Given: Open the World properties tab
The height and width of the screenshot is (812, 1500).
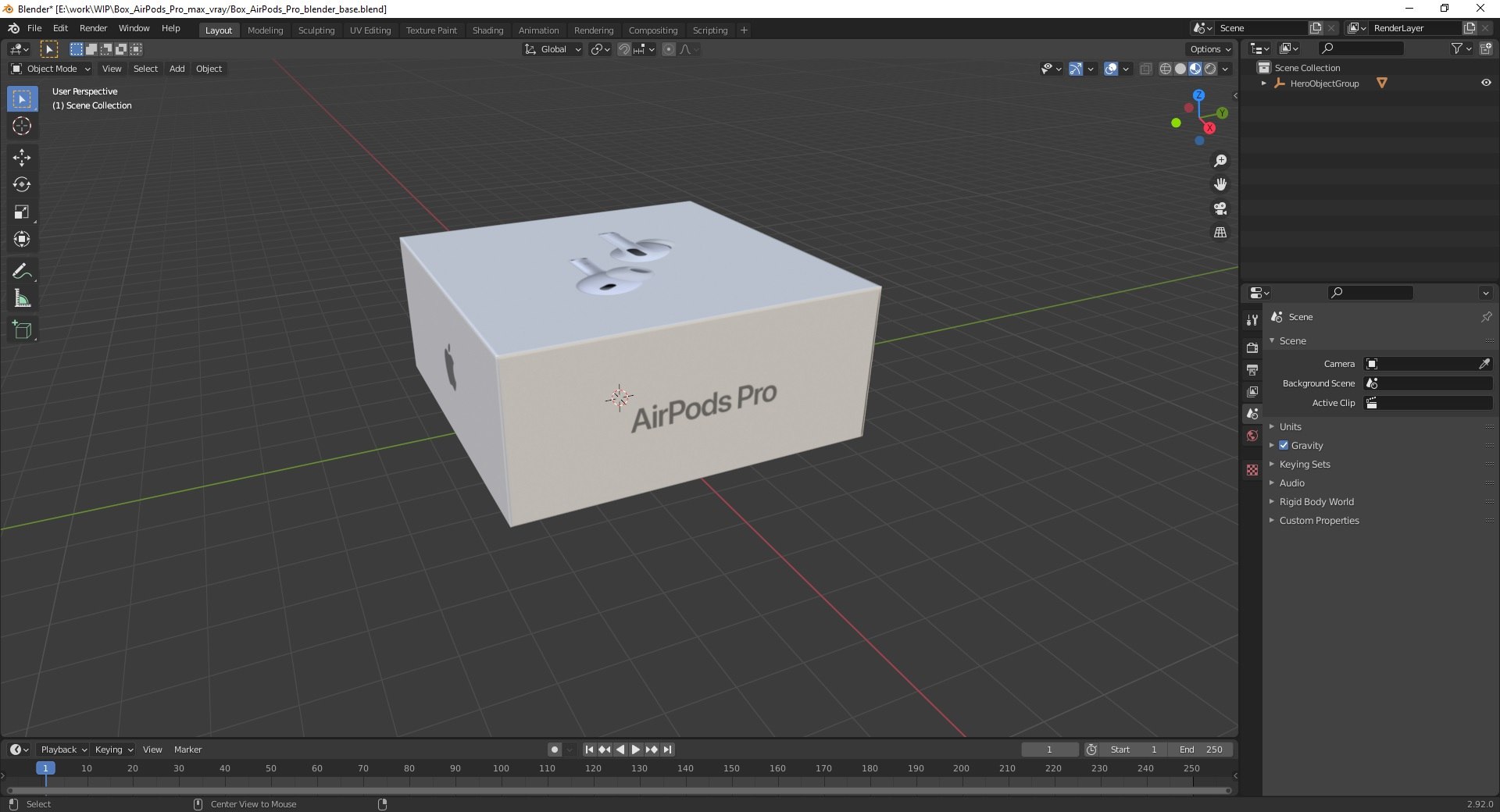Looking at the screenshot, I should tap(1252, 436).
